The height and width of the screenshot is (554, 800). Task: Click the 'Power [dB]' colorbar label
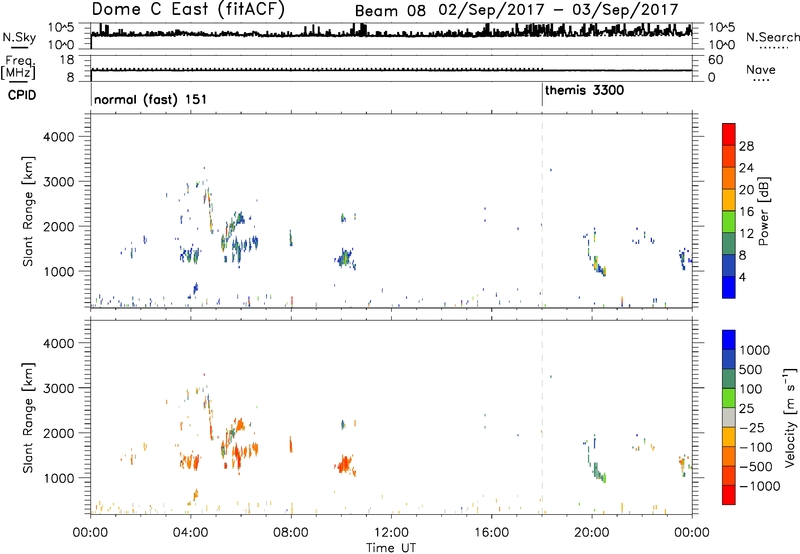click(x=764, y=211)
